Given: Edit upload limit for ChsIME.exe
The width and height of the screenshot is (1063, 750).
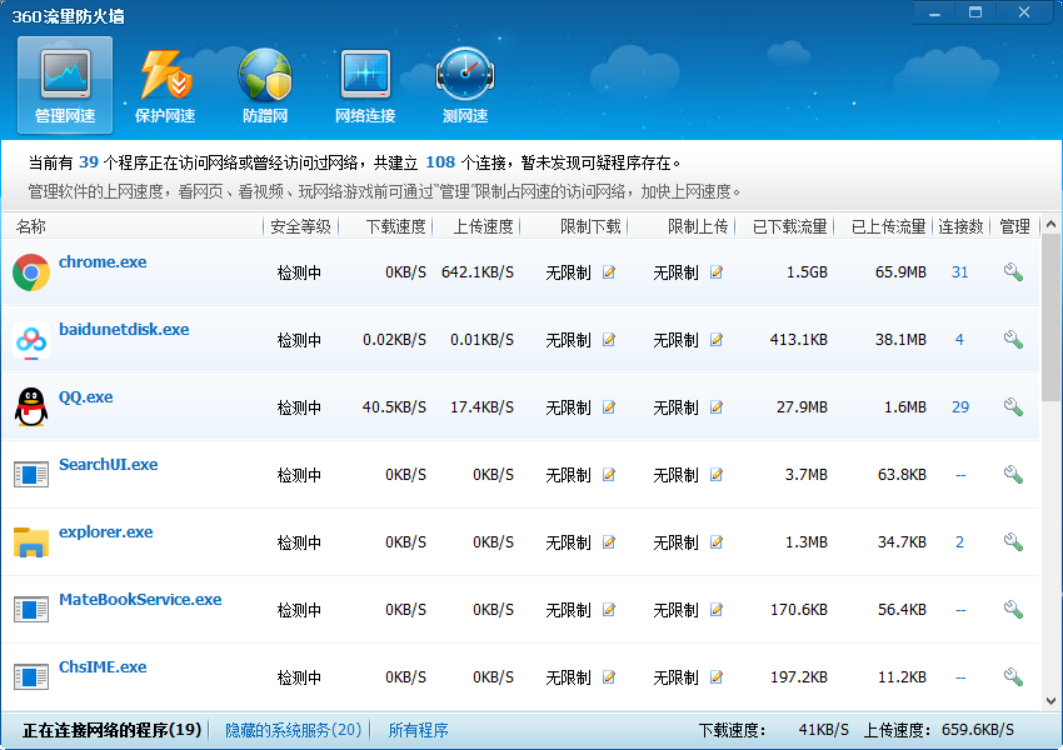Looking at the screenshot, I should 716,677.
